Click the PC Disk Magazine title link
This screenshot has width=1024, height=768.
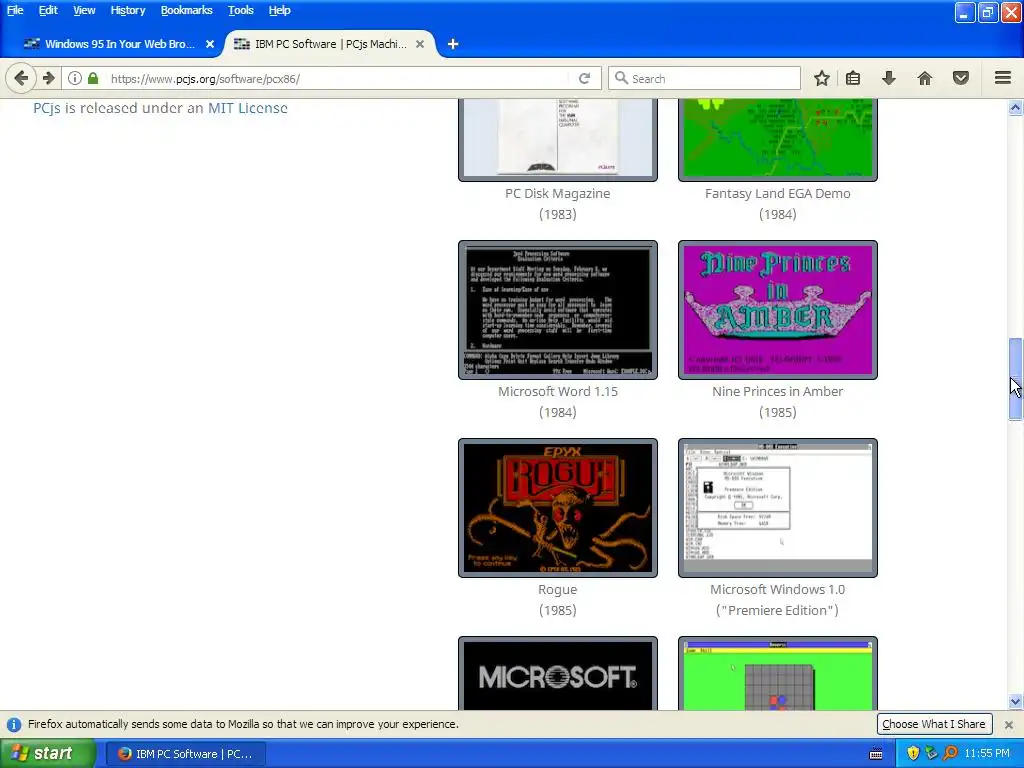(x=558, y=193)
